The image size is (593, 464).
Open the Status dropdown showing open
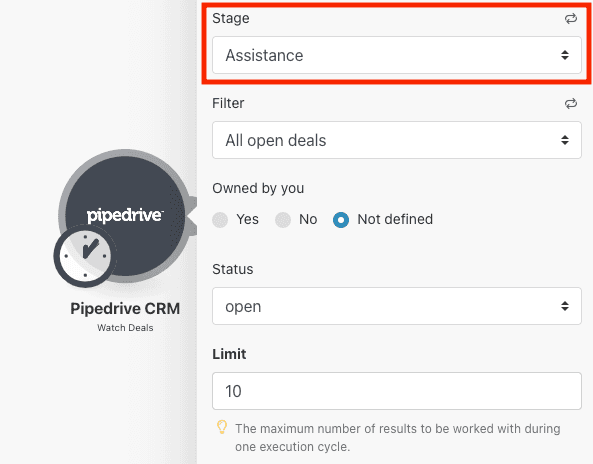click(397, 306)
